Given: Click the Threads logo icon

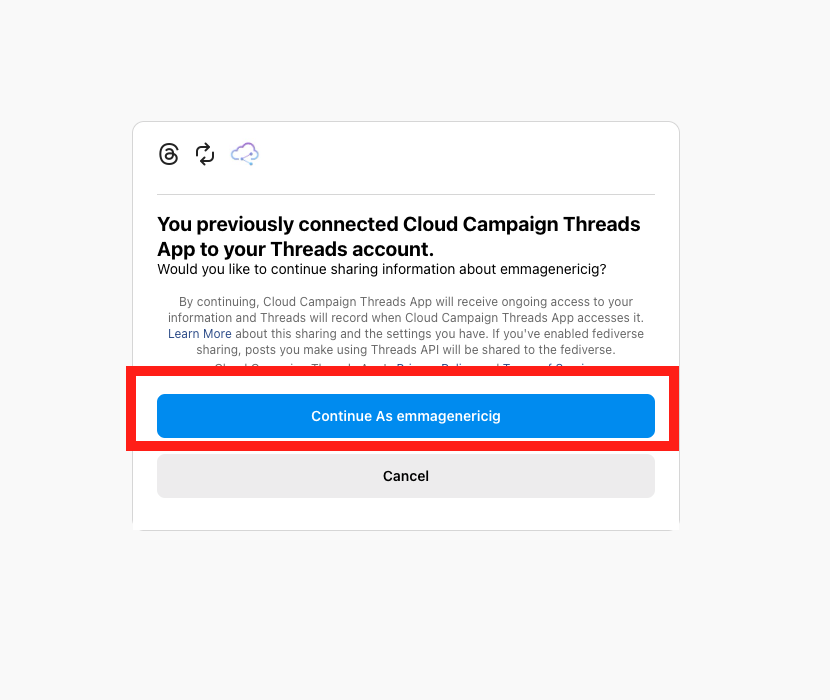Looking at the screenshot, I should pyautogui.click(x=169, y=154).
